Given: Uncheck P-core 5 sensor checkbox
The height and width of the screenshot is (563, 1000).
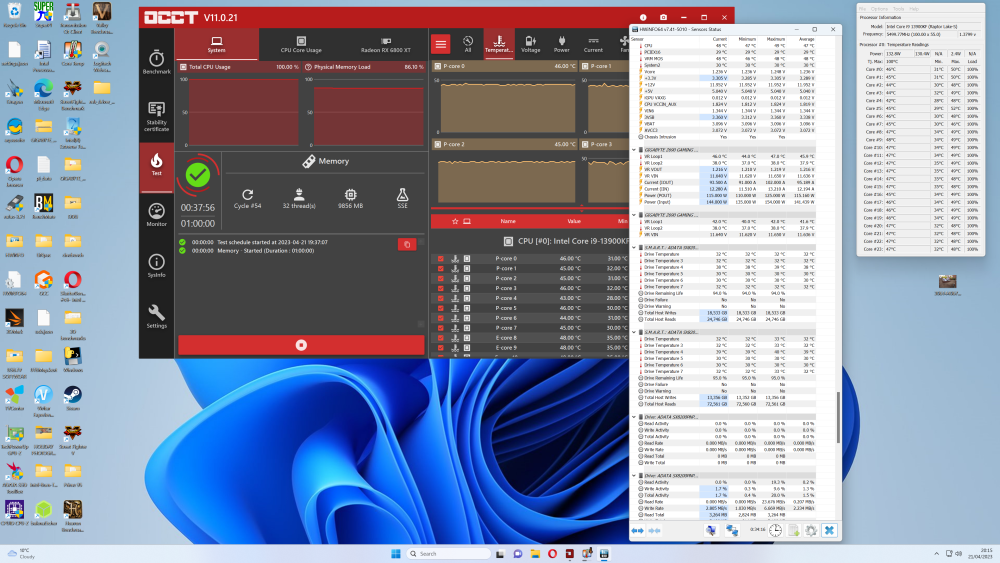Looking at the screenshot, I should click(x=441, y=308).
